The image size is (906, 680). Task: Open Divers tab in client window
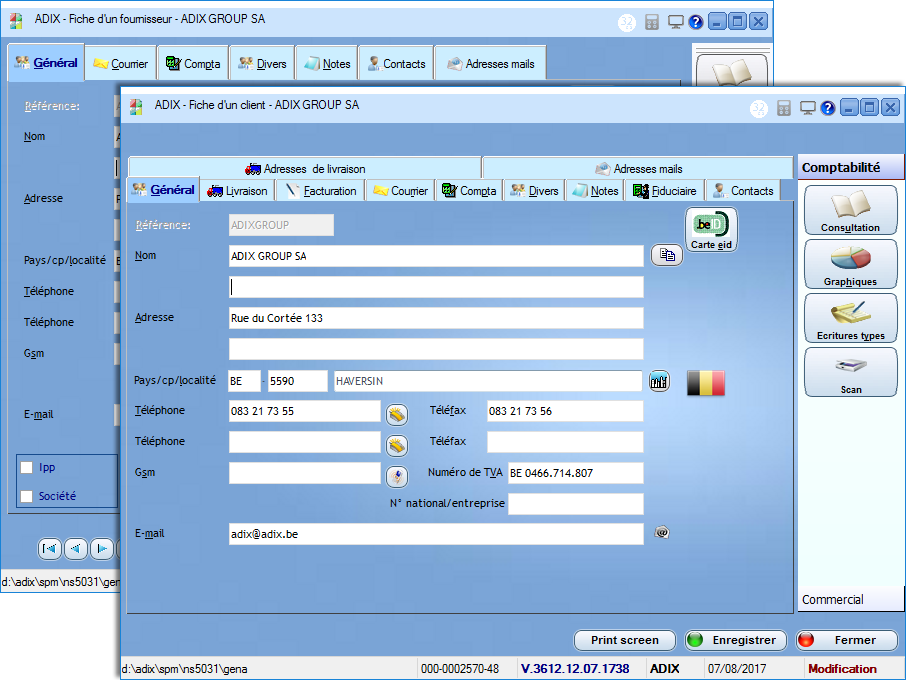(x=535, y=191)
